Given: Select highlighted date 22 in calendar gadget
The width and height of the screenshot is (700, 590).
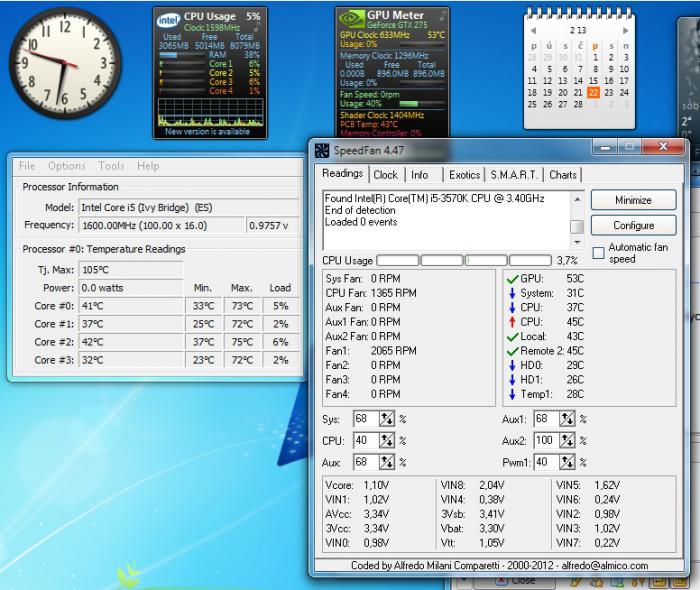Looking at the screenshot, I should click(x=594, y=92).
